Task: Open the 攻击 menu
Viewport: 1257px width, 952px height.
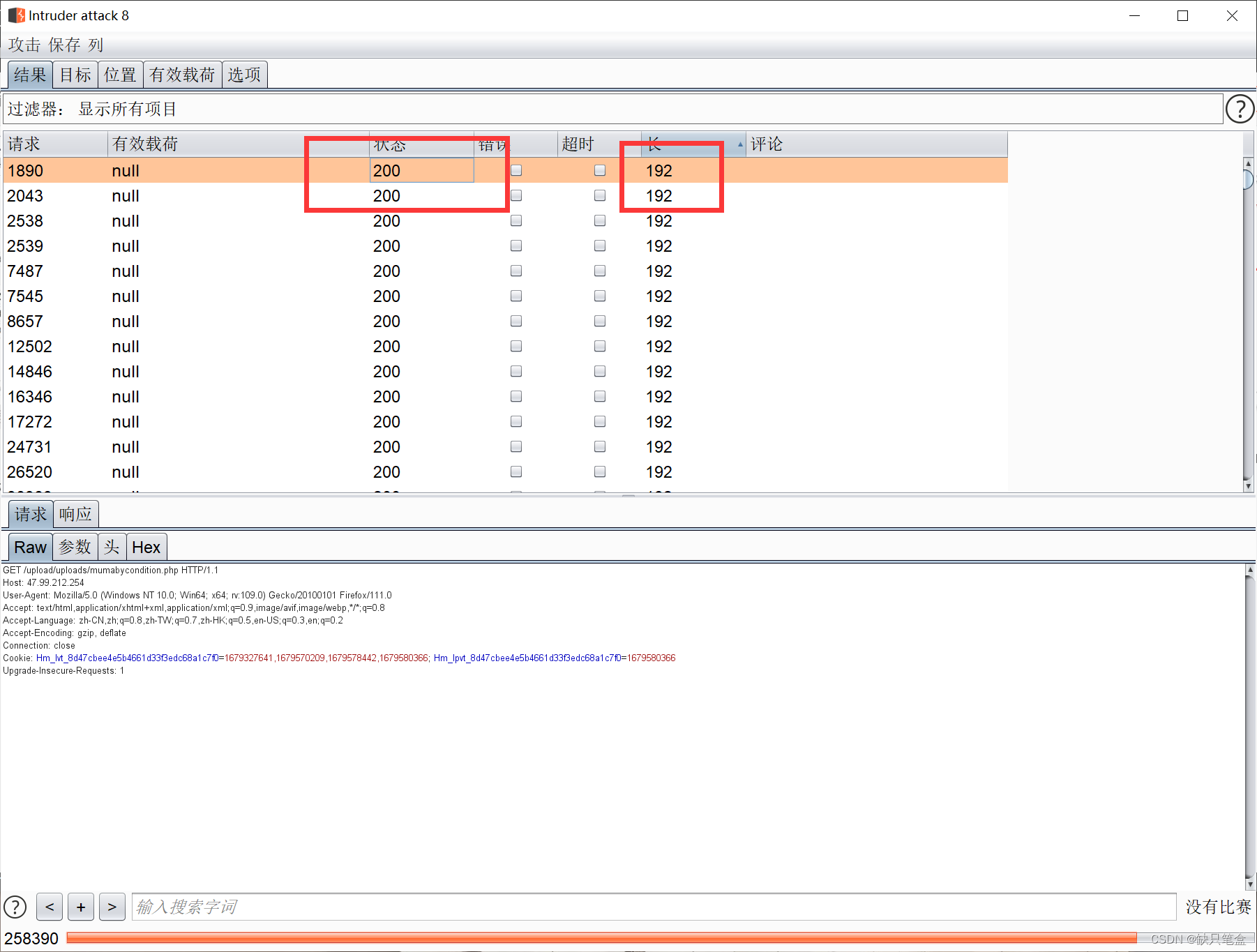Action: (24, 45)
